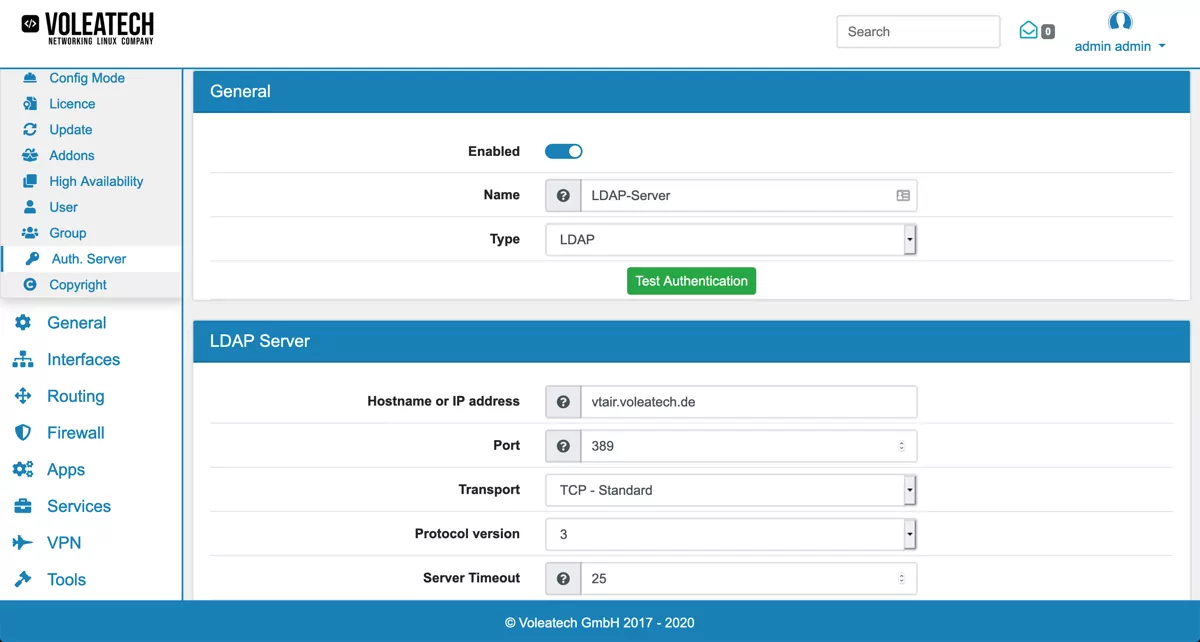
Task: Click inside the Search field
Action: (916, 31)
